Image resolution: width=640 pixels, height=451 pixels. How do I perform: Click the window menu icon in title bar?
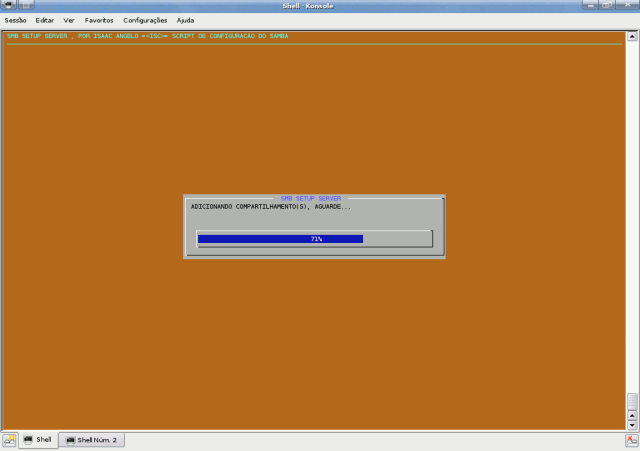(x=8, y=6)
